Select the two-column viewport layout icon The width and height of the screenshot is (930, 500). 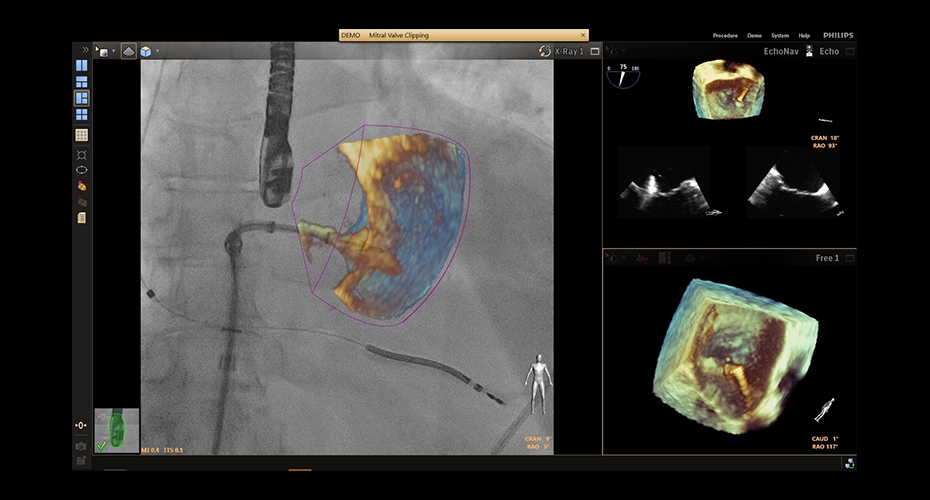pos(81,66)
